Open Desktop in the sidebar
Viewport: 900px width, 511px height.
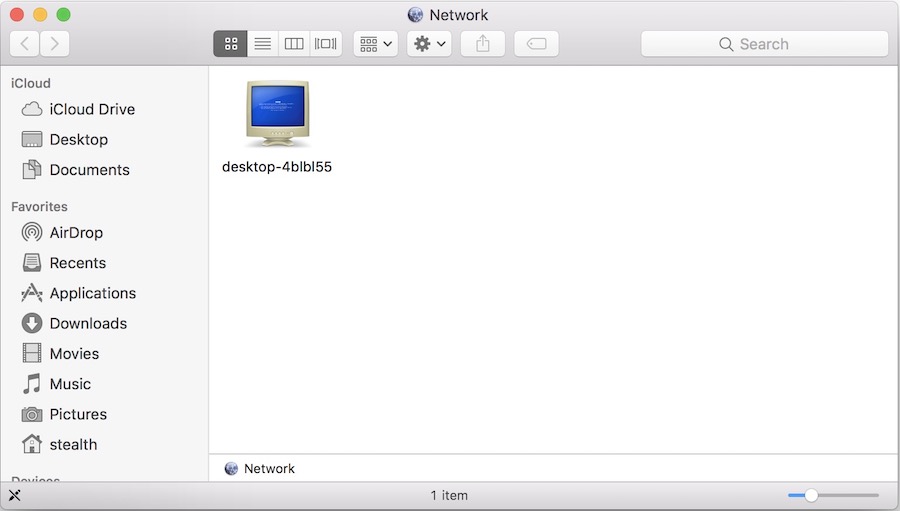(x=78, y=140)
